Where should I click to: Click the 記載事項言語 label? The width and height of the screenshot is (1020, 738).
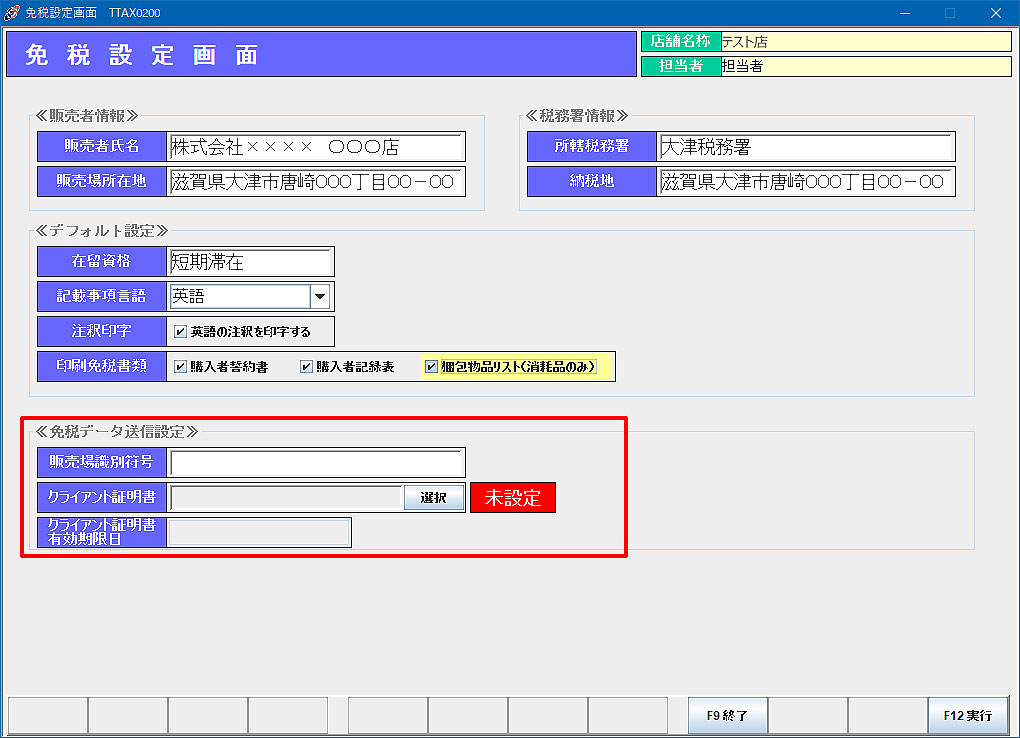point(102,297)
